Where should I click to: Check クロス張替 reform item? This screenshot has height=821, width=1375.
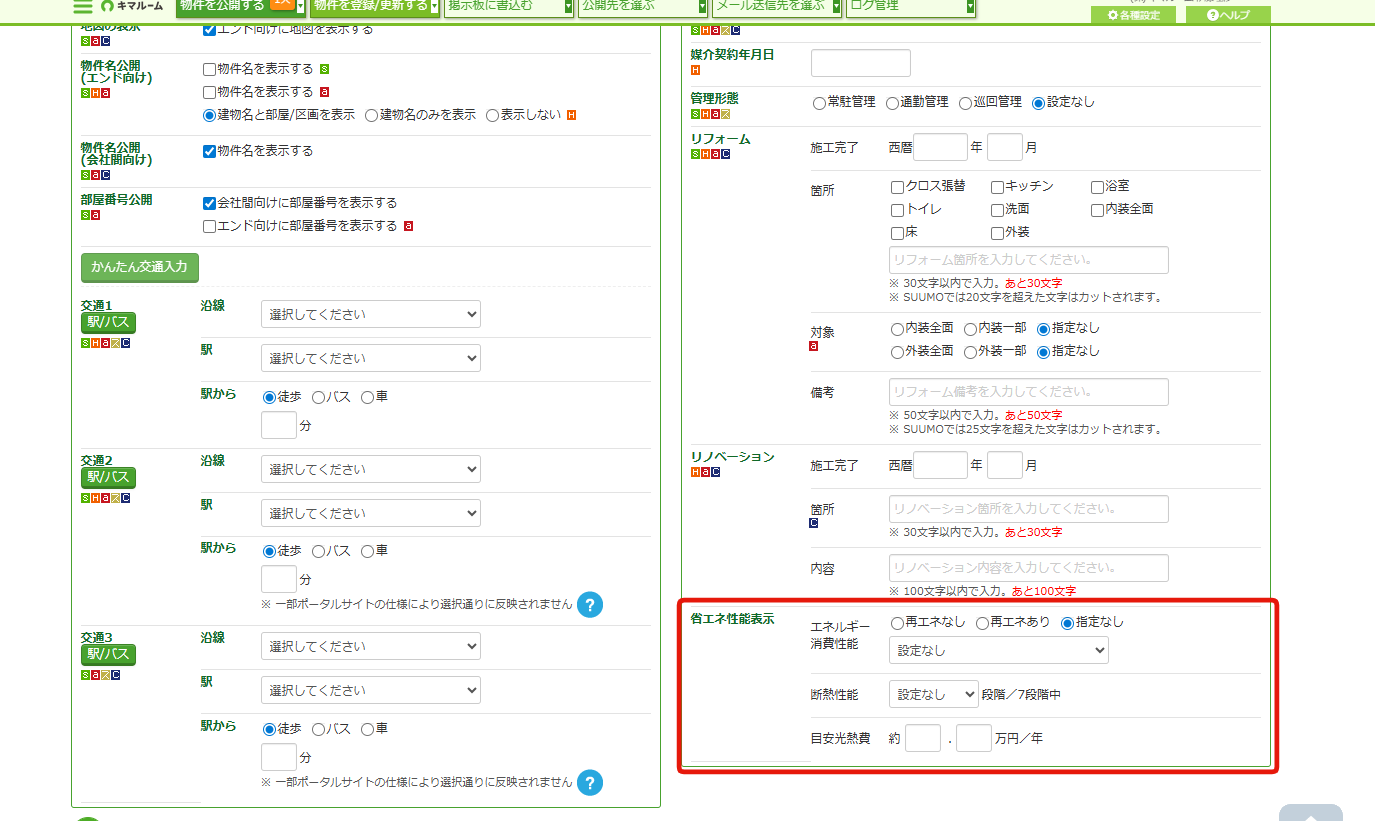897,187
